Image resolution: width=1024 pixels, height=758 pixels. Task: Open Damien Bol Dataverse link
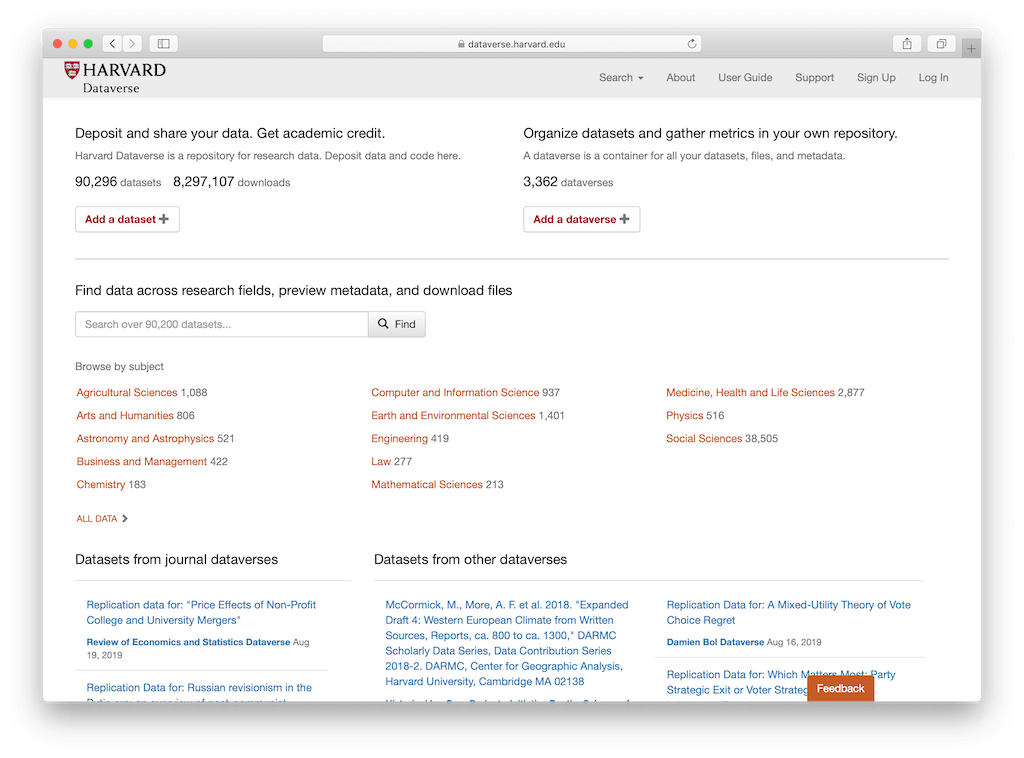coord(715,642)
